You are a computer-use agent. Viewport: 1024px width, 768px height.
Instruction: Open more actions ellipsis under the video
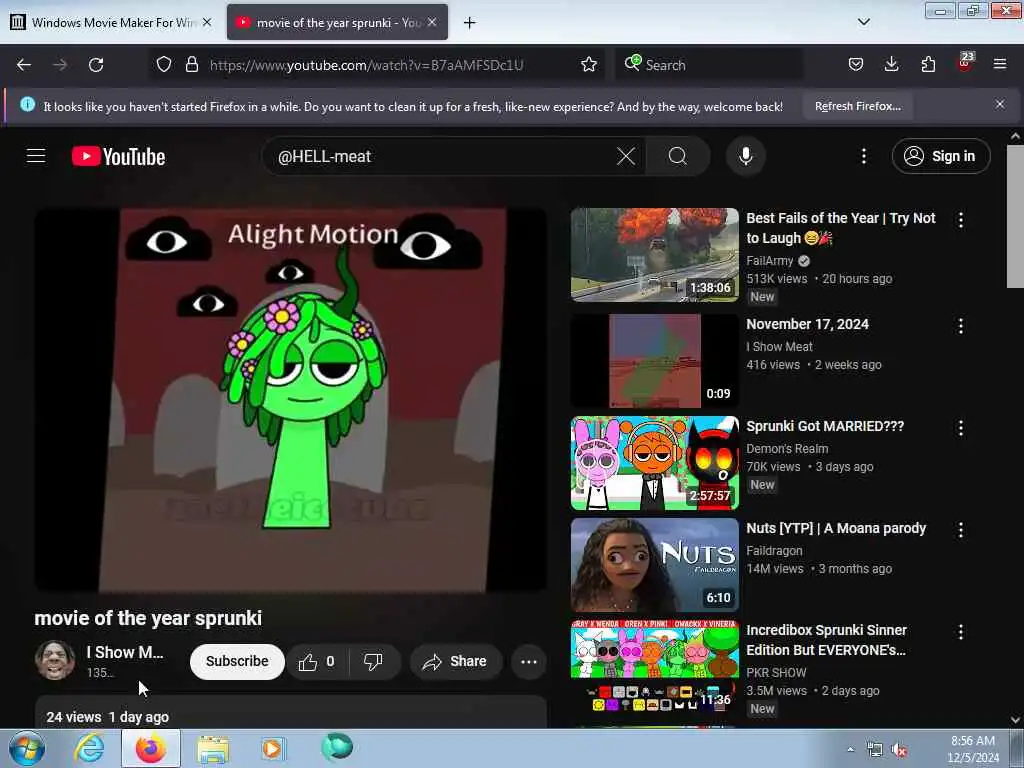(528, 662)
